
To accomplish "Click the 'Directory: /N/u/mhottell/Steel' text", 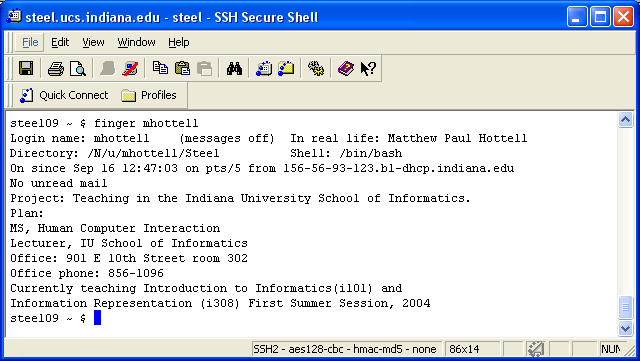I will point(114,153).
